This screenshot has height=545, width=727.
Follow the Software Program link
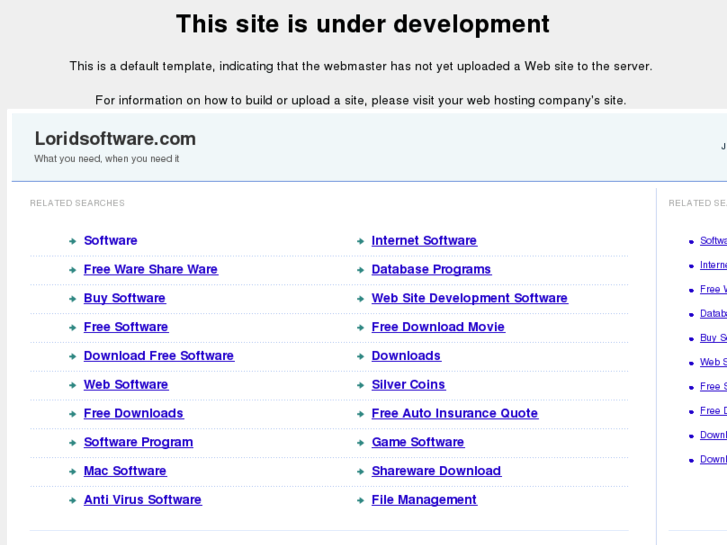click(x=138, y=442)
